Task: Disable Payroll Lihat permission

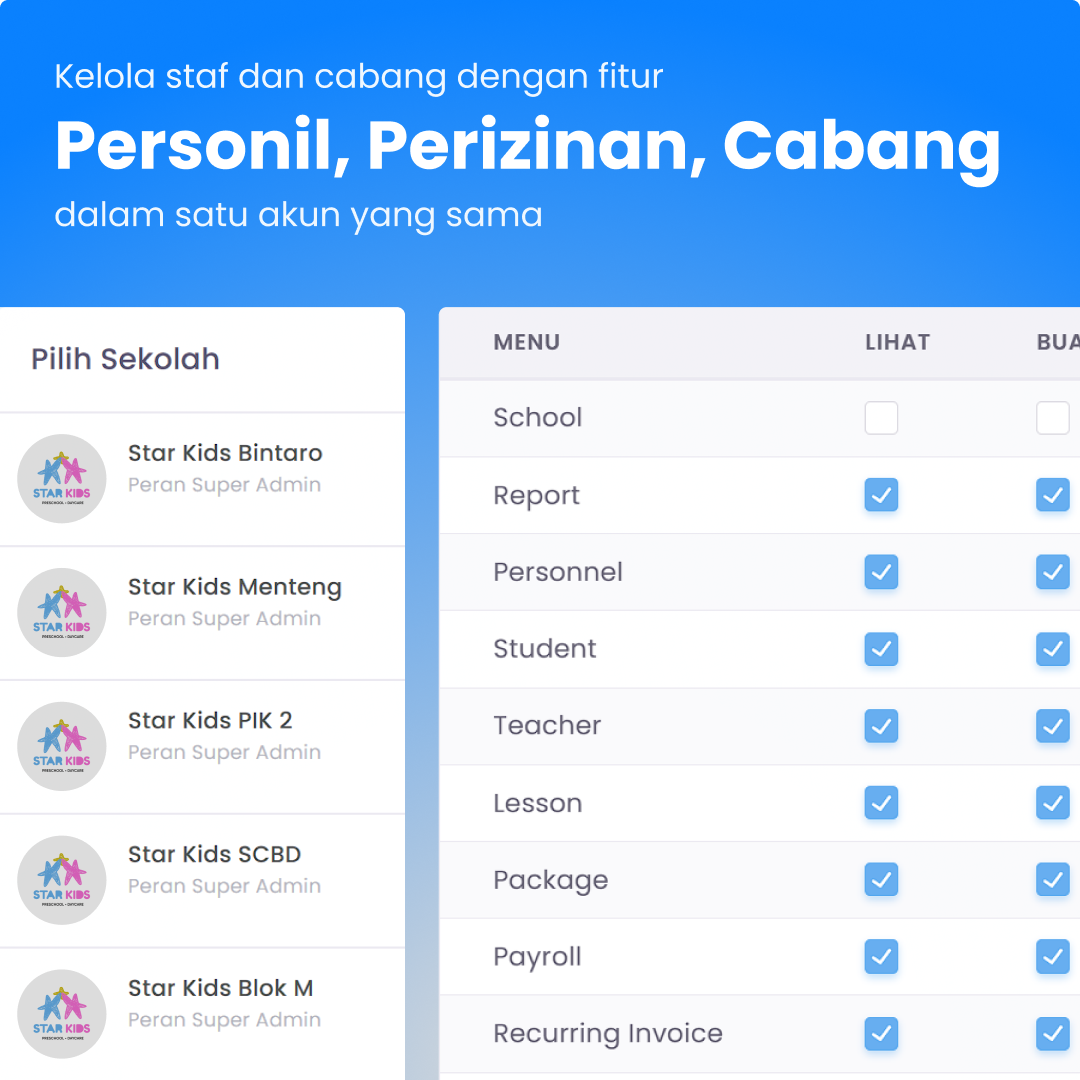Action: [x=881, y=957]
